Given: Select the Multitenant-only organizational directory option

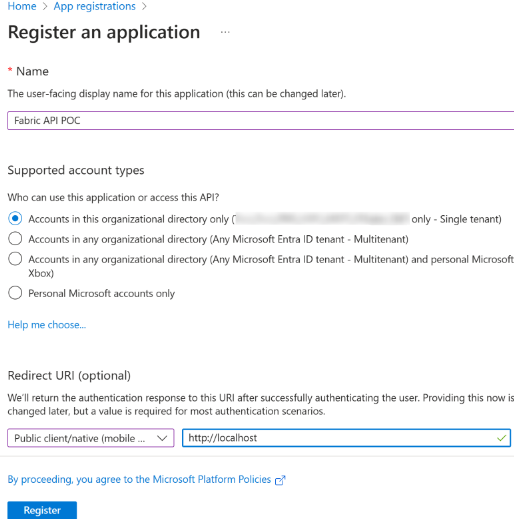Looking at the screenshot, I should coord(15,239).
